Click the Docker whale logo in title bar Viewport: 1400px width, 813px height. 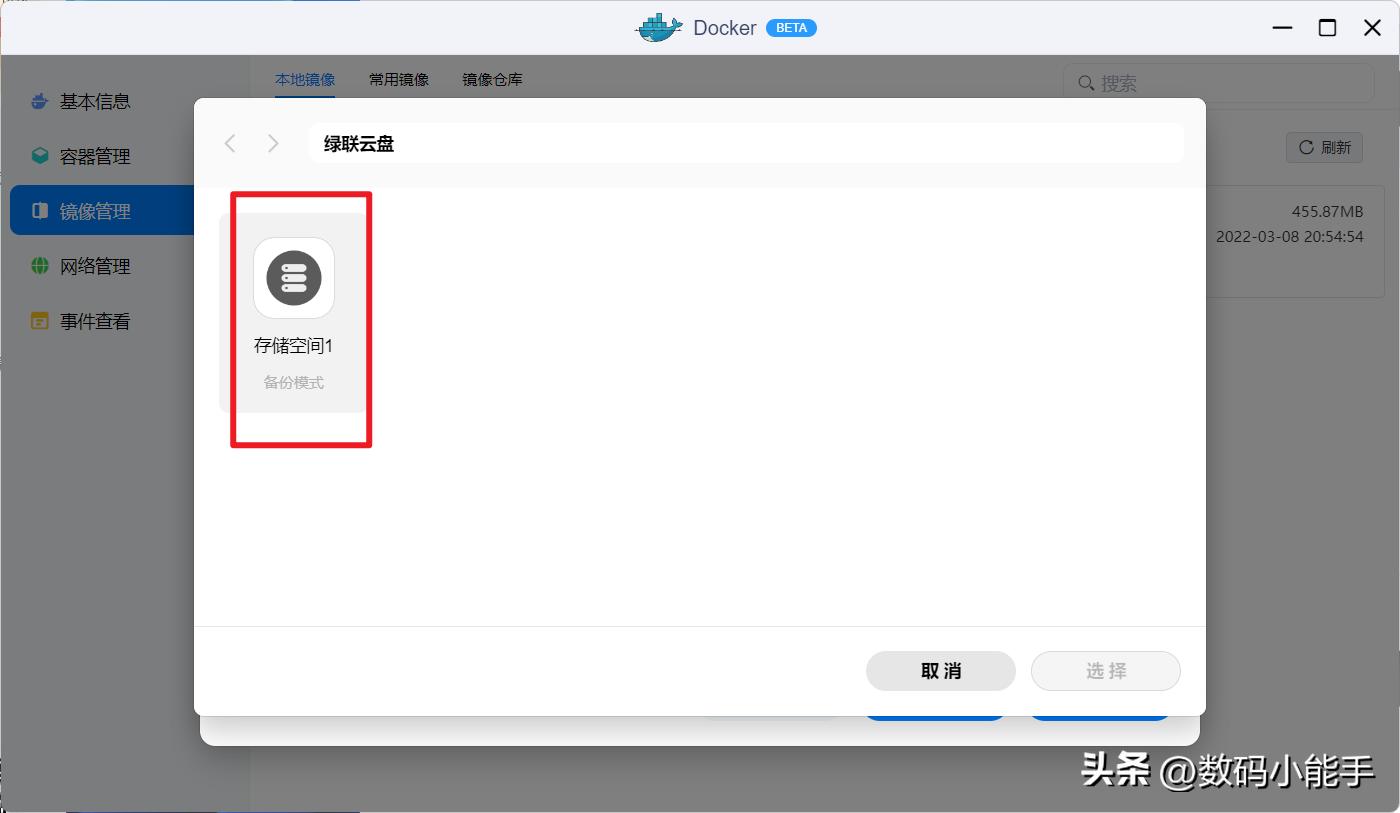[x=658, y=27]
